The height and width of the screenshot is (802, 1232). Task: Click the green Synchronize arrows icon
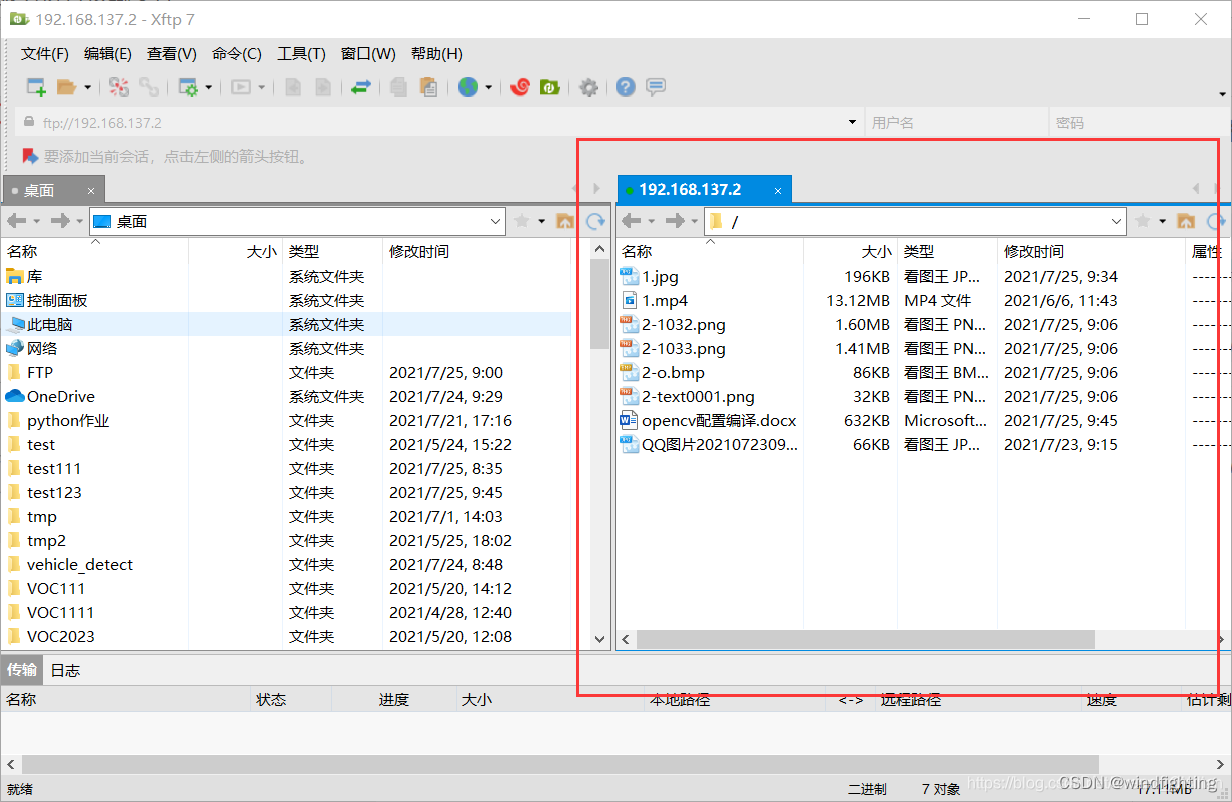(361, 87)
